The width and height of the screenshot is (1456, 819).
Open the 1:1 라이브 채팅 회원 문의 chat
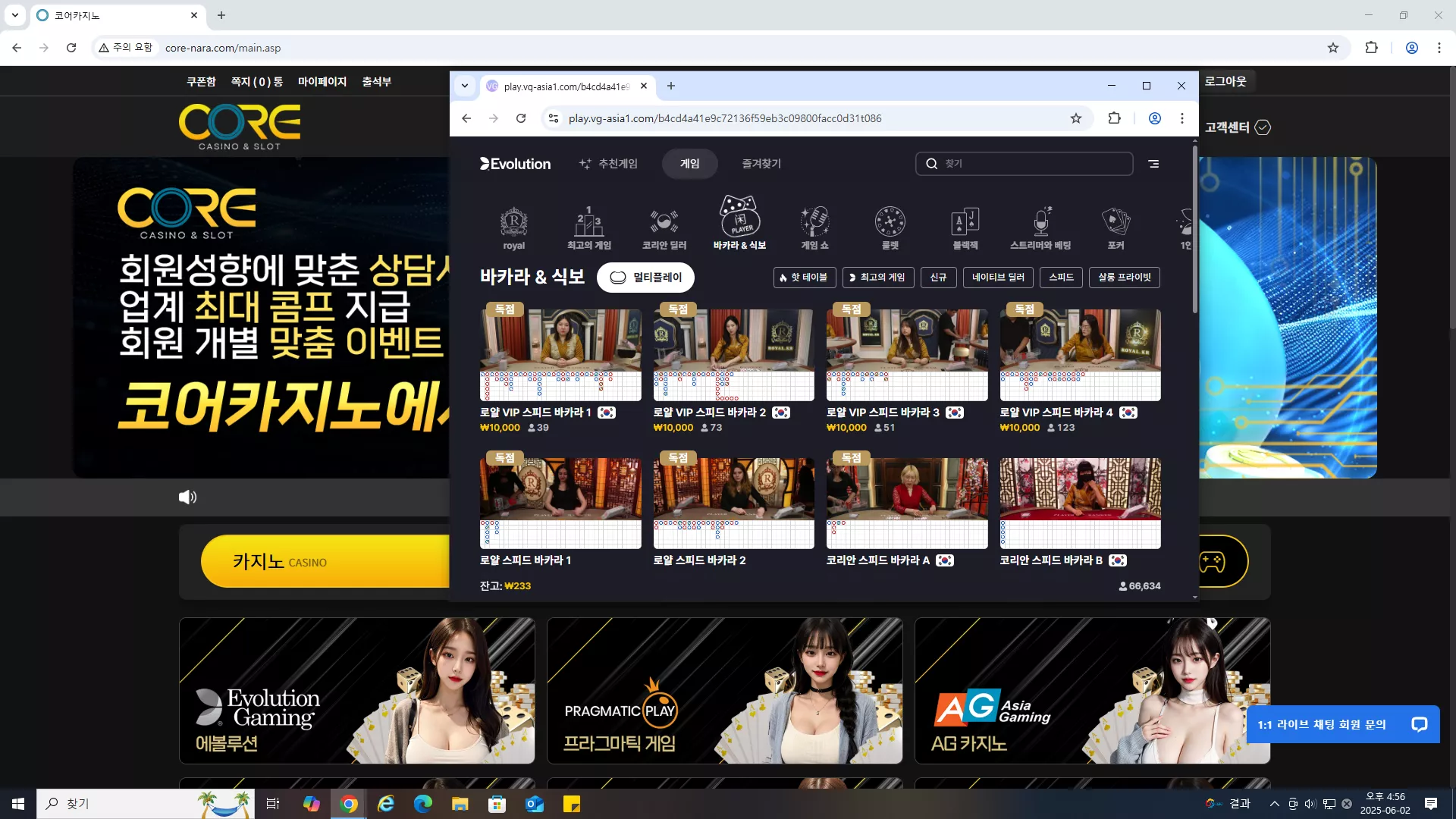click(1343, 724)
